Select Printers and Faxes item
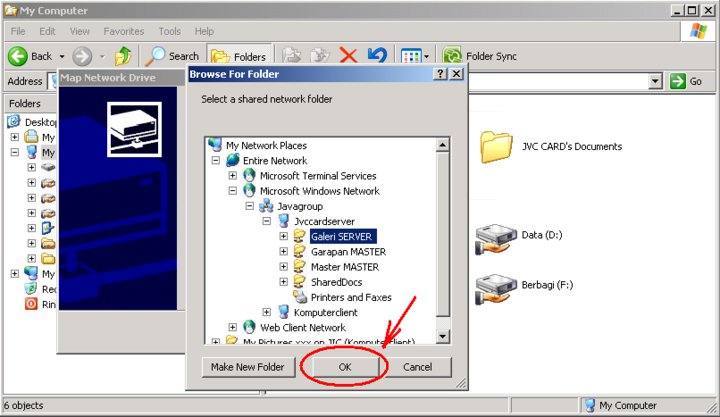720x417 pixels. (x=351, y=297)
